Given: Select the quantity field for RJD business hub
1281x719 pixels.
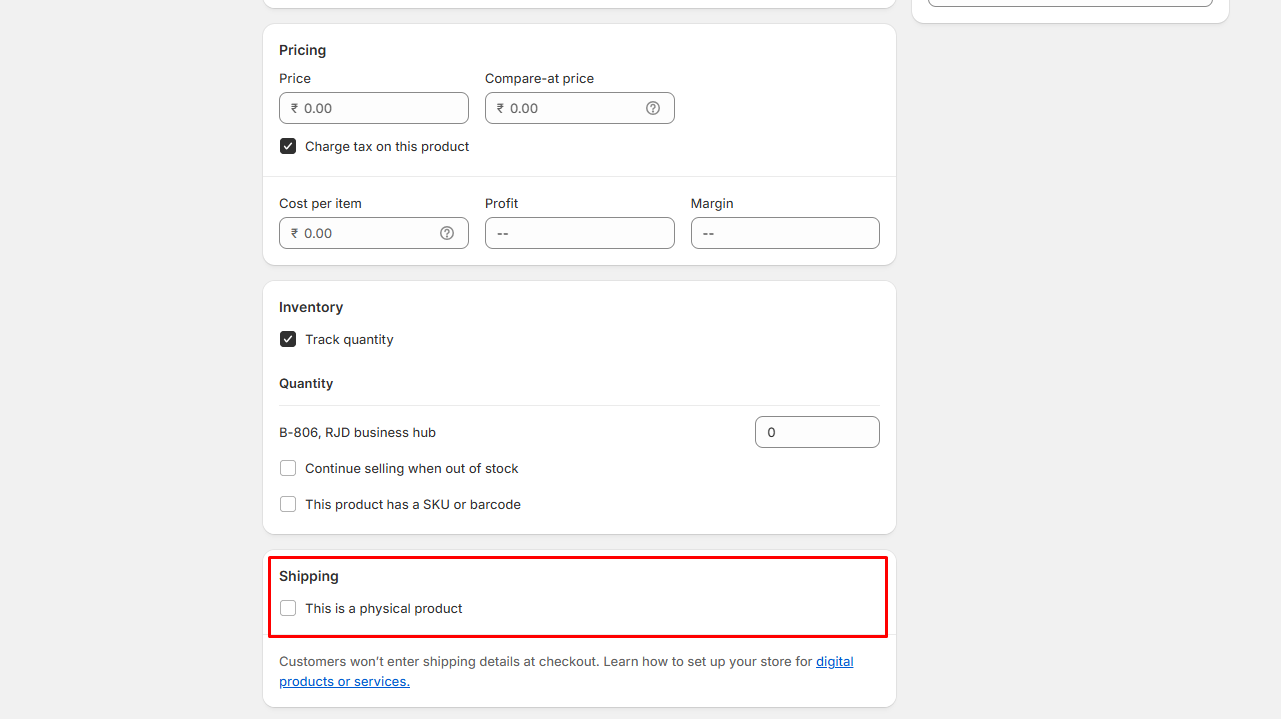Looking at the screenshot, I should [817, 432].
